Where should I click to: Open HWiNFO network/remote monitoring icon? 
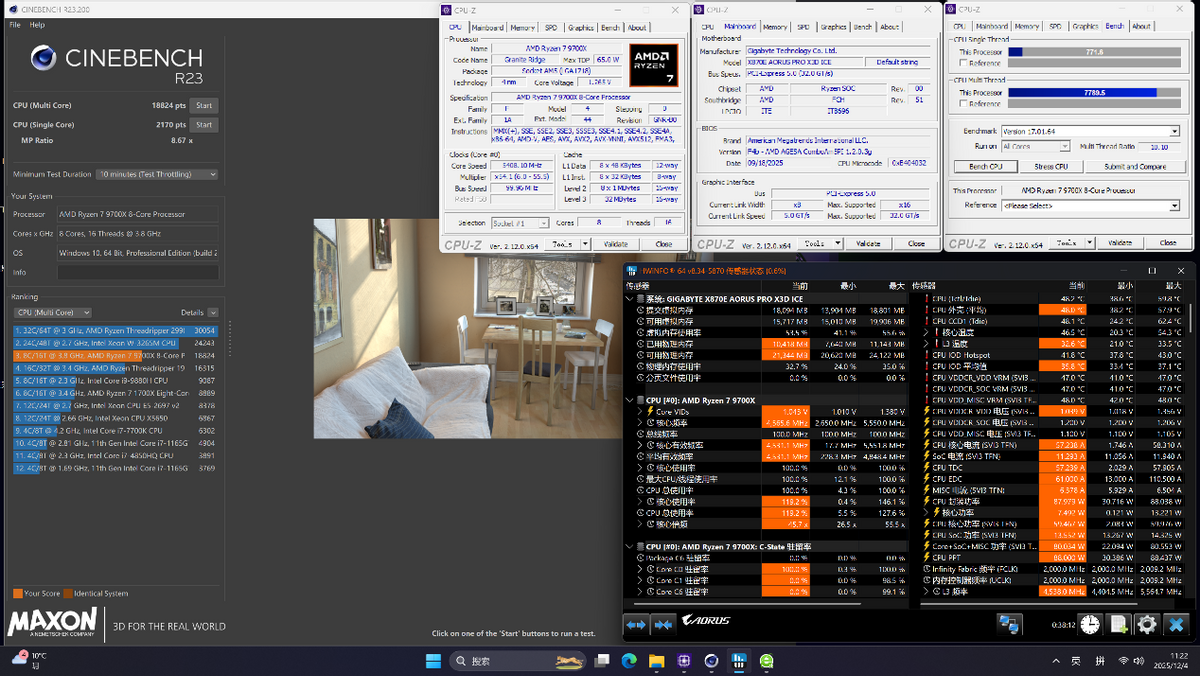pyautogui.click(x=1010, y=625)
